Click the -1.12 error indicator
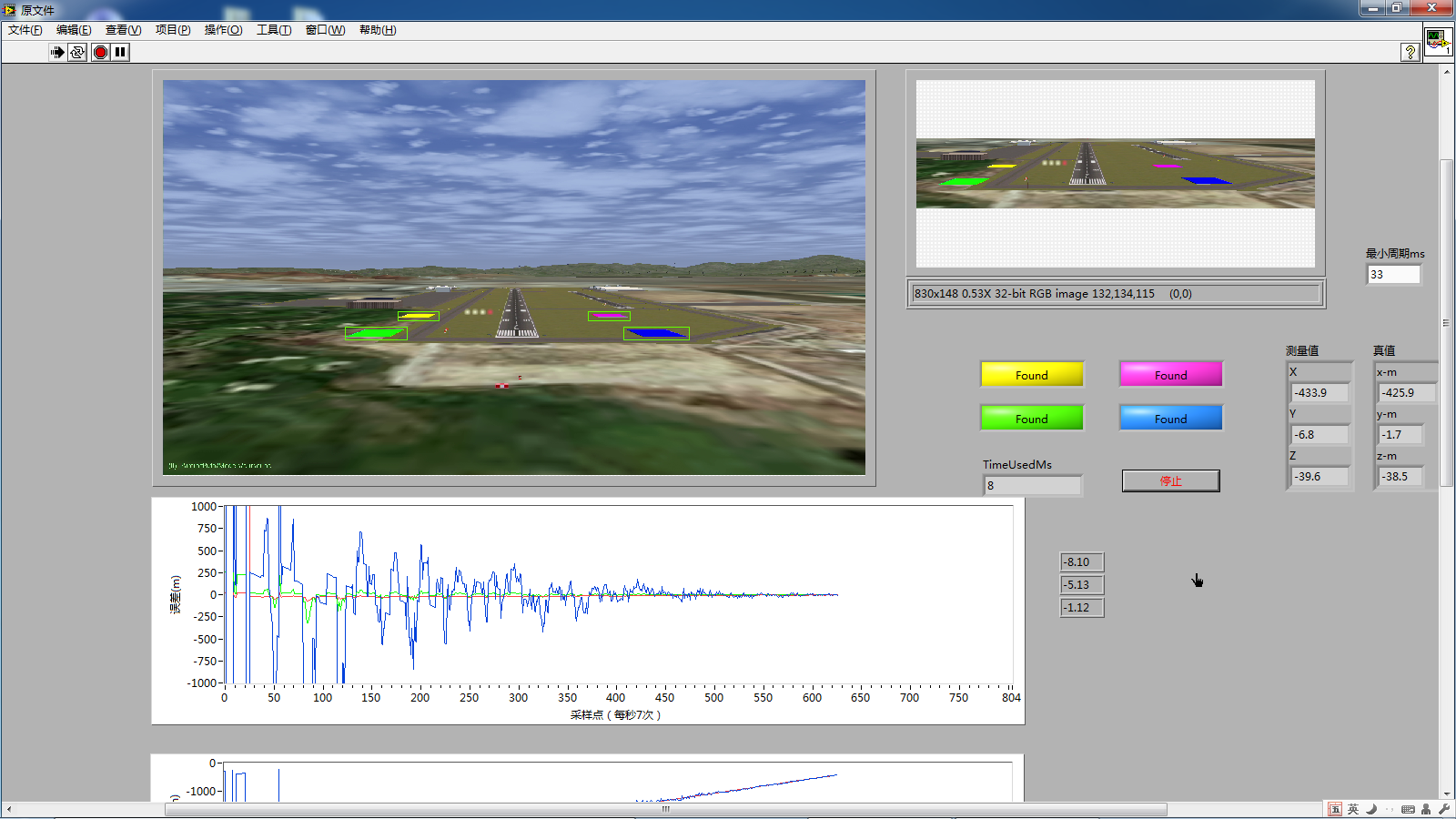 click(1082, 608)
